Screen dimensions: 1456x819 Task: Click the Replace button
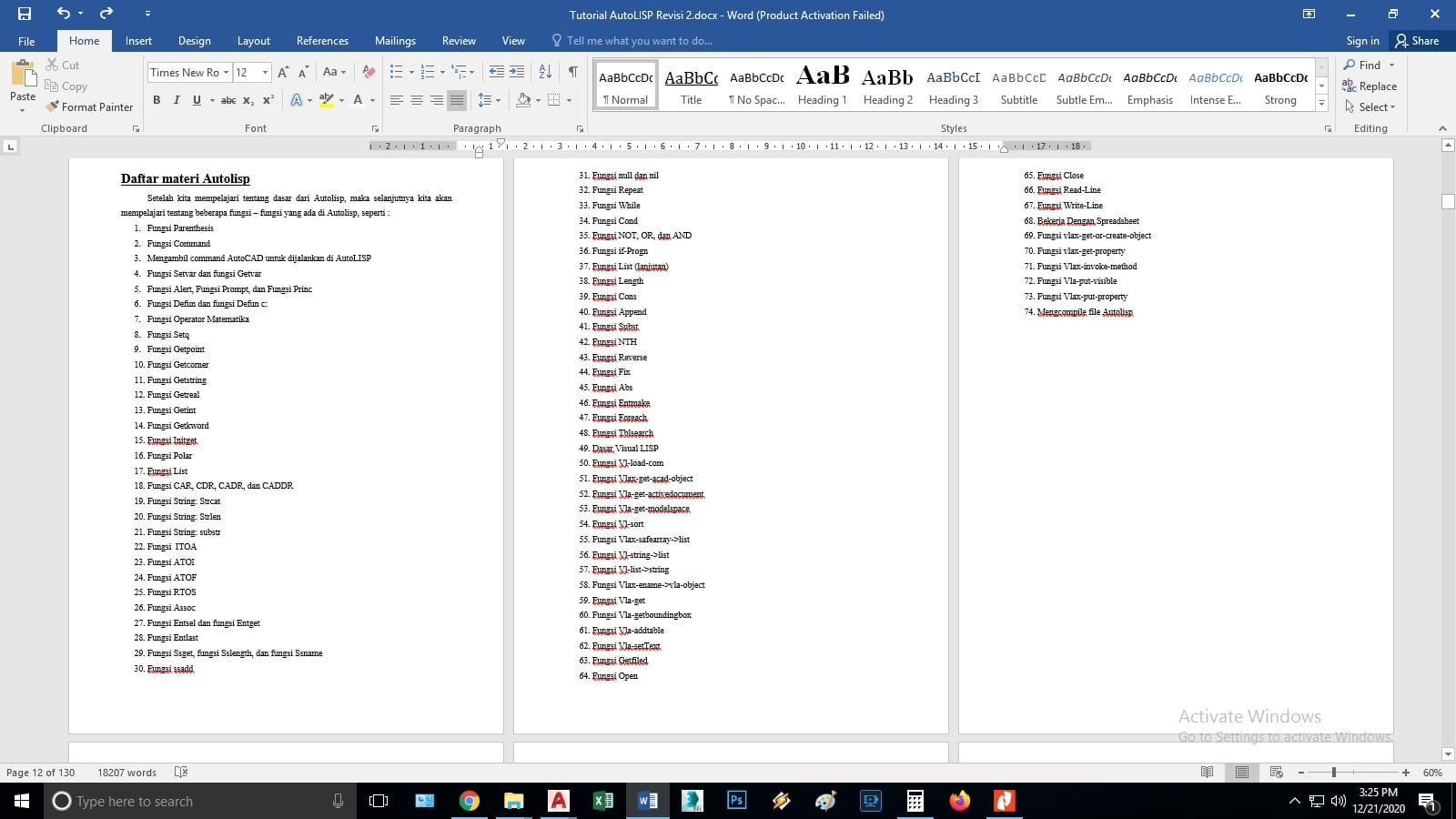1370,86
